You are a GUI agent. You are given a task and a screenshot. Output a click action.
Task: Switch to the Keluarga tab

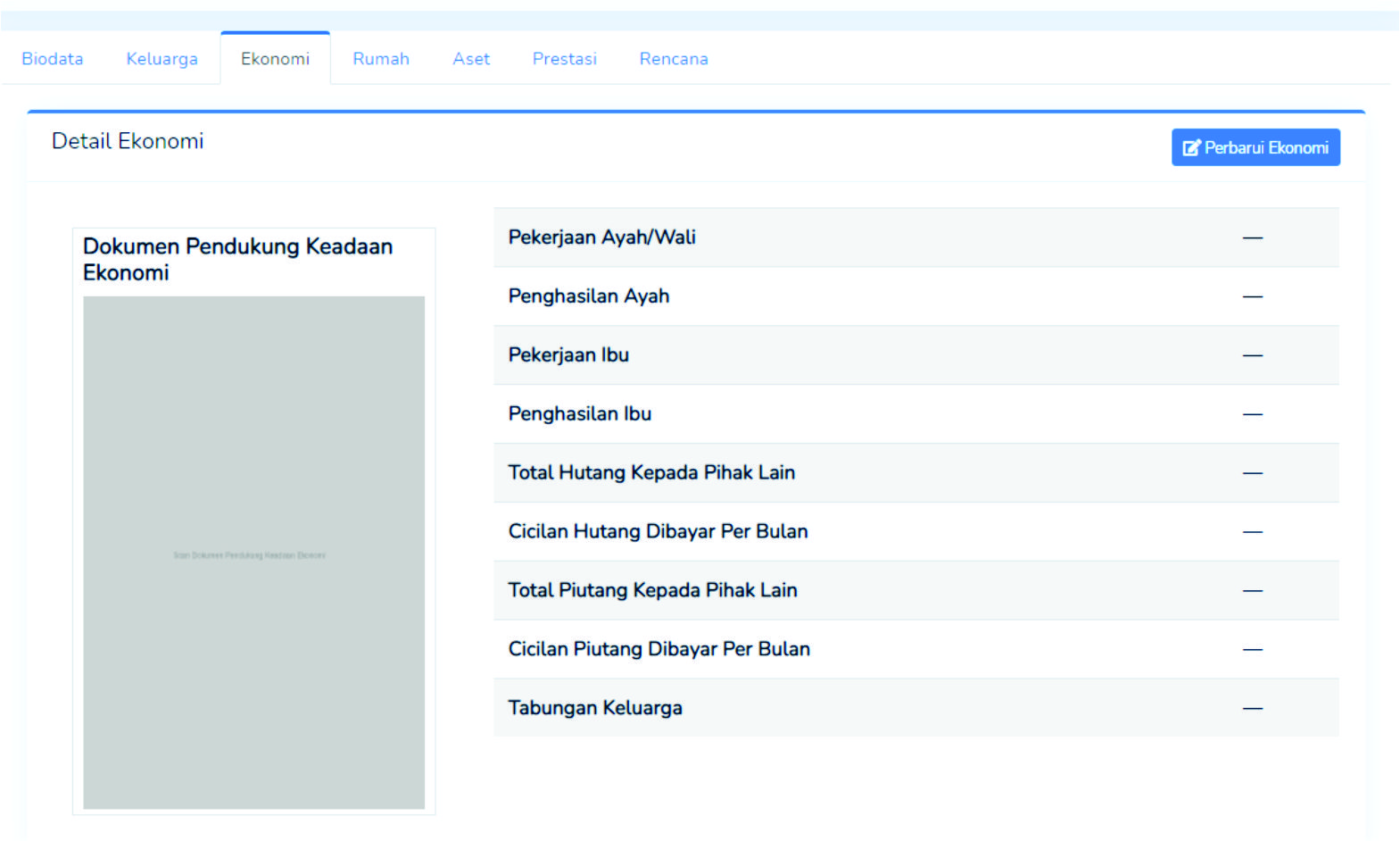162,59
